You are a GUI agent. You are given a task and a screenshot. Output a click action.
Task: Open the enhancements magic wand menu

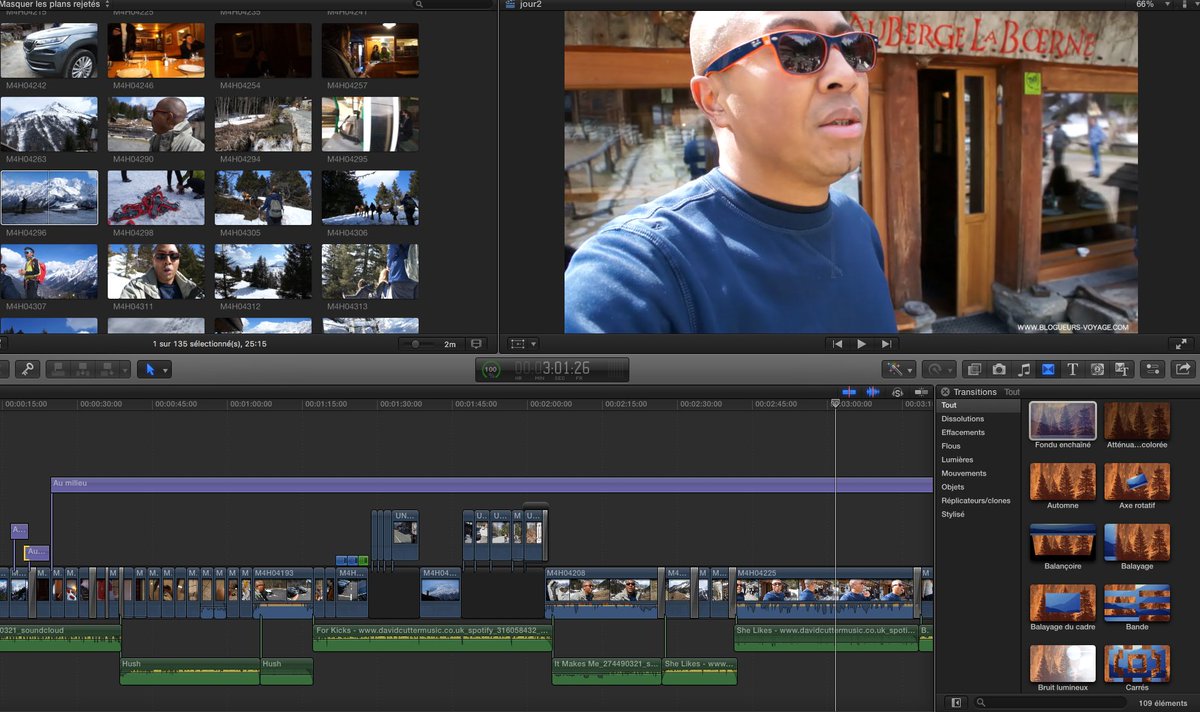click(898, 369)
